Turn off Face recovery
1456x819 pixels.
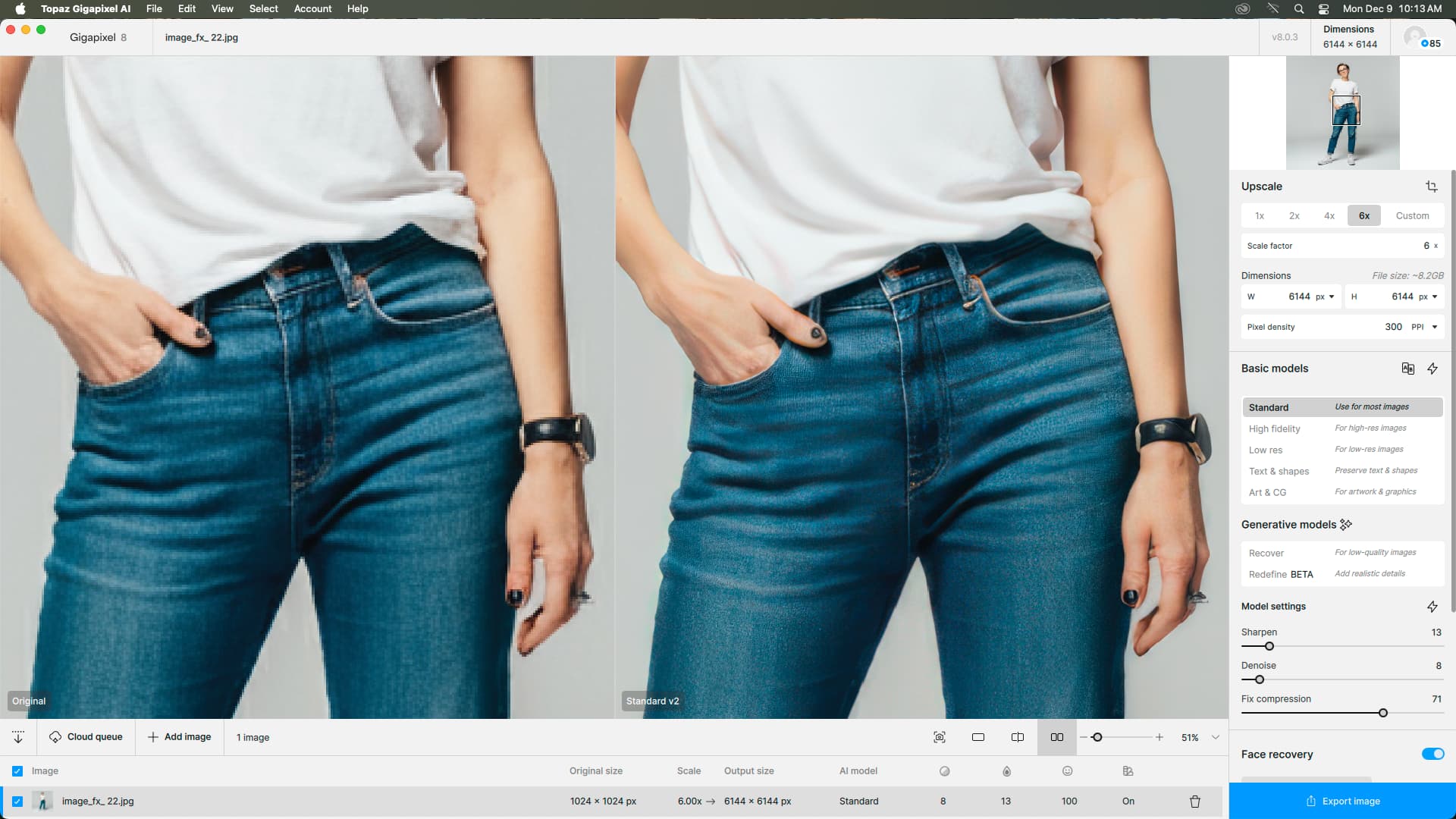click(1432, 754)
